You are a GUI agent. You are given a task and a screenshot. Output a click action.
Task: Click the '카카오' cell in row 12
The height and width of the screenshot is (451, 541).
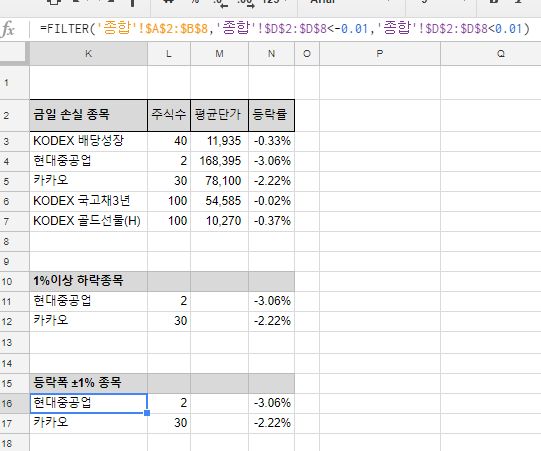pos(88,321)
